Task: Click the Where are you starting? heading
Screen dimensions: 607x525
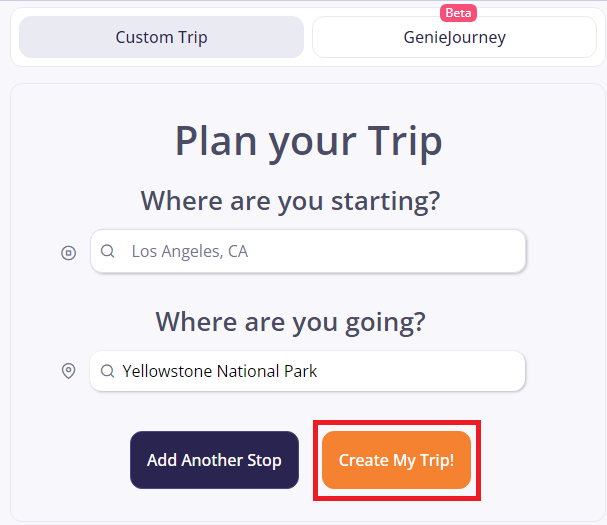Action: pos(290,200)
